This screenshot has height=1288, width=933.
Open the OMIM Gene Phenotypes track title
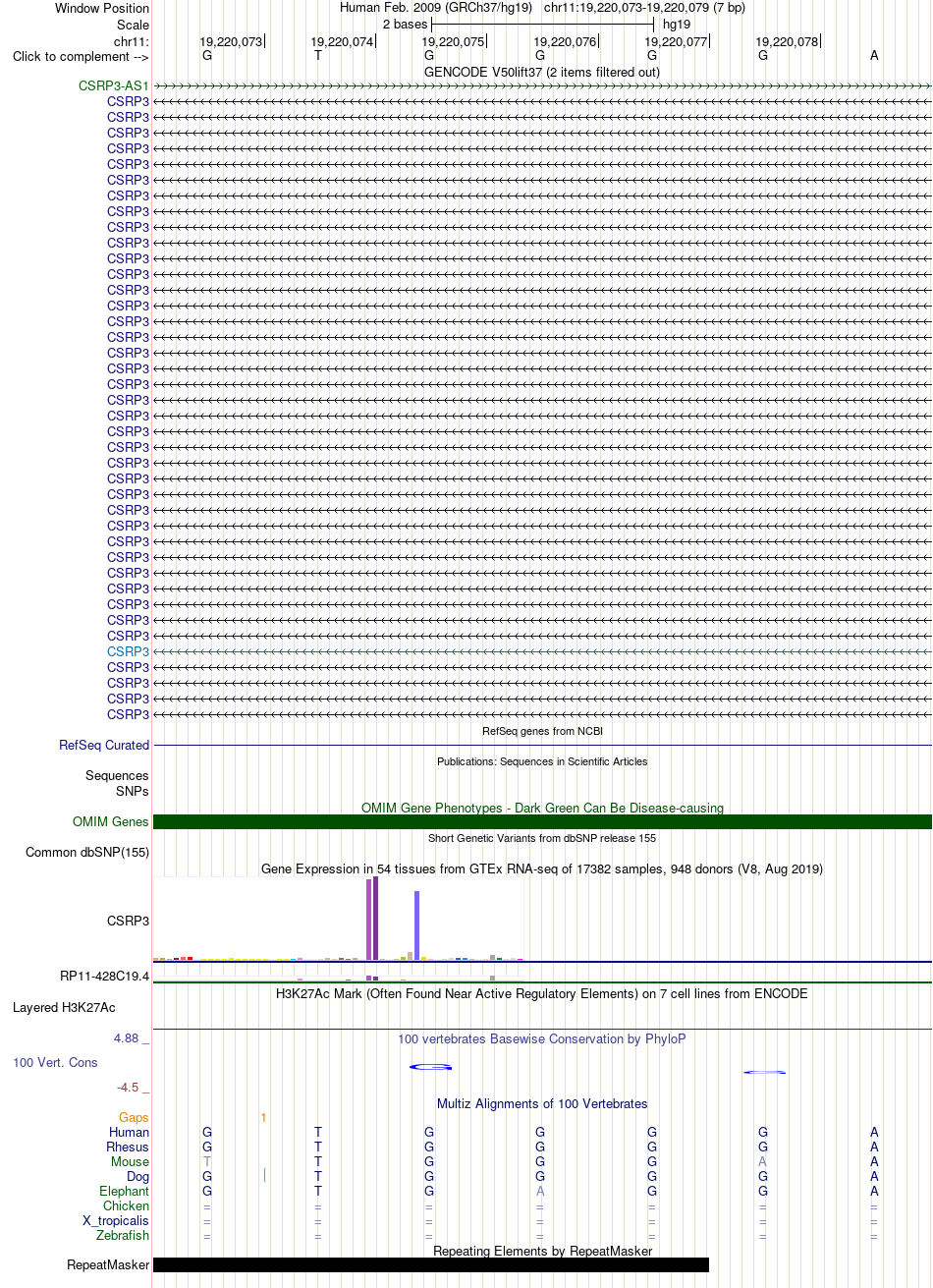click(x=542, y=808)
